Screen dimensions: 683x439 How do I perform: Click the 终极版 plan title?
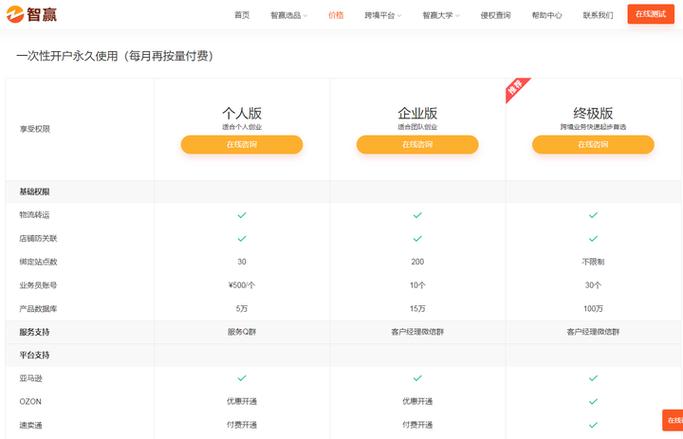point(593,113)
